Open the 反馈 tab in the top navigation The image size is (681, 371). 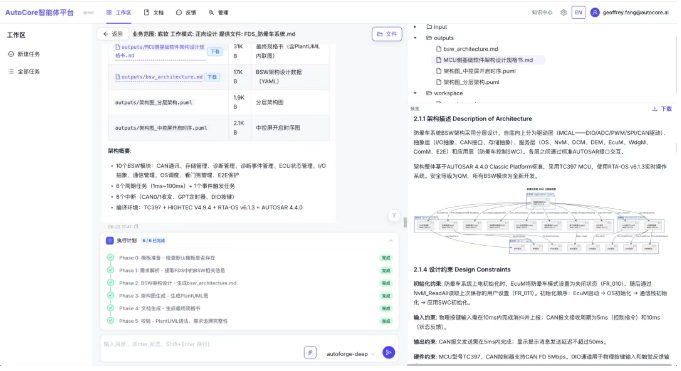click(186, 13)
